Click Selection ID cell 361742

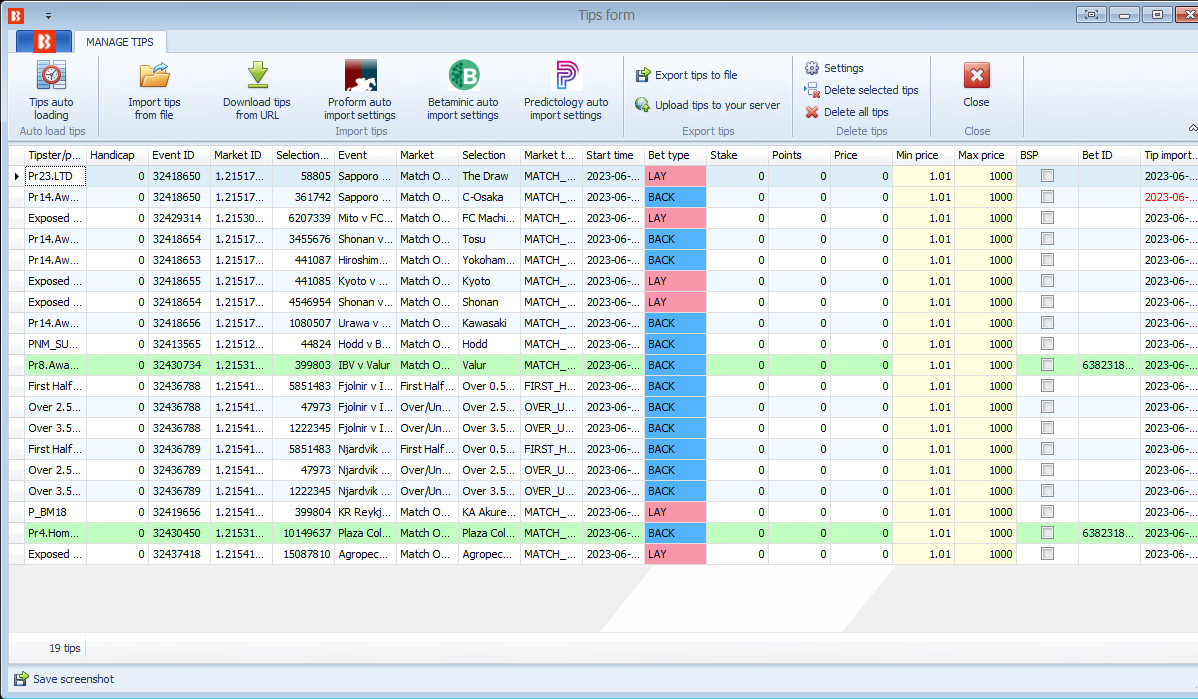pos(303,197)
